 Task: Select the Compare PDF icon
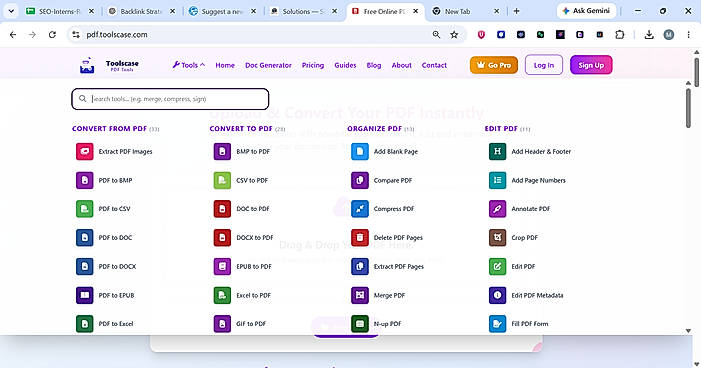pos(360,180)
